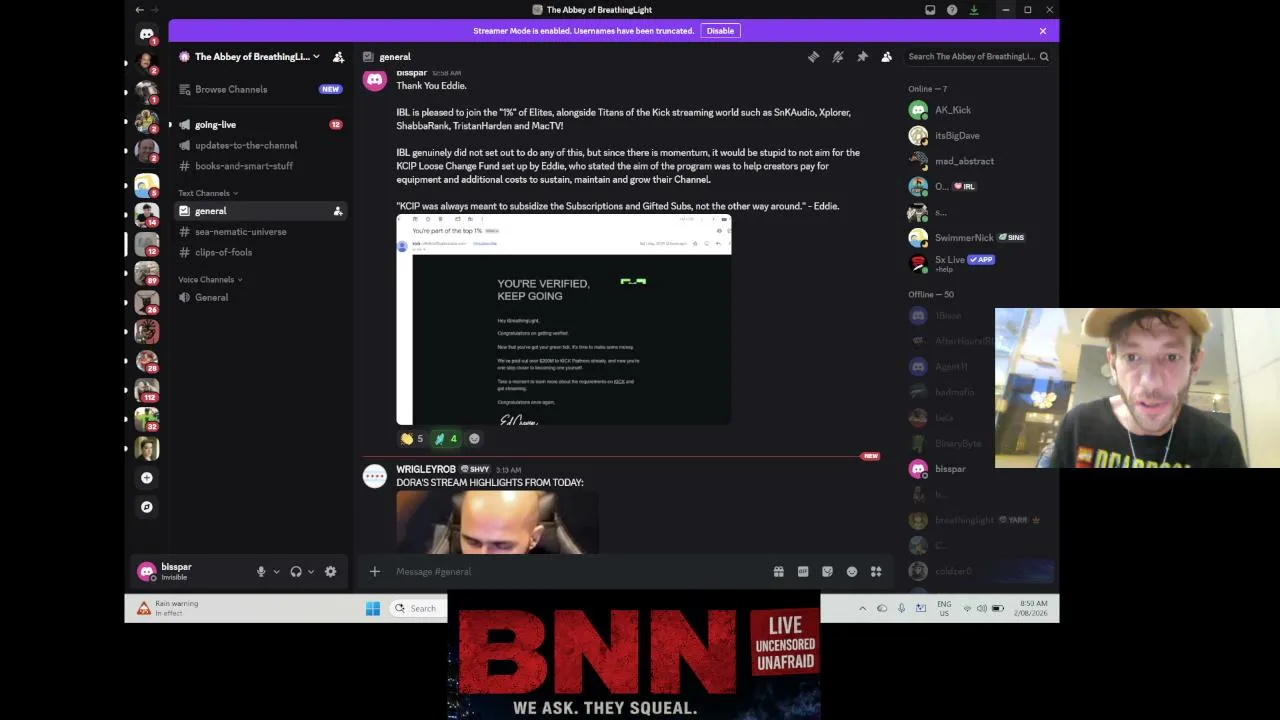Click the server search field
This screenshot has height=720, width=1280.
[978, 57]
